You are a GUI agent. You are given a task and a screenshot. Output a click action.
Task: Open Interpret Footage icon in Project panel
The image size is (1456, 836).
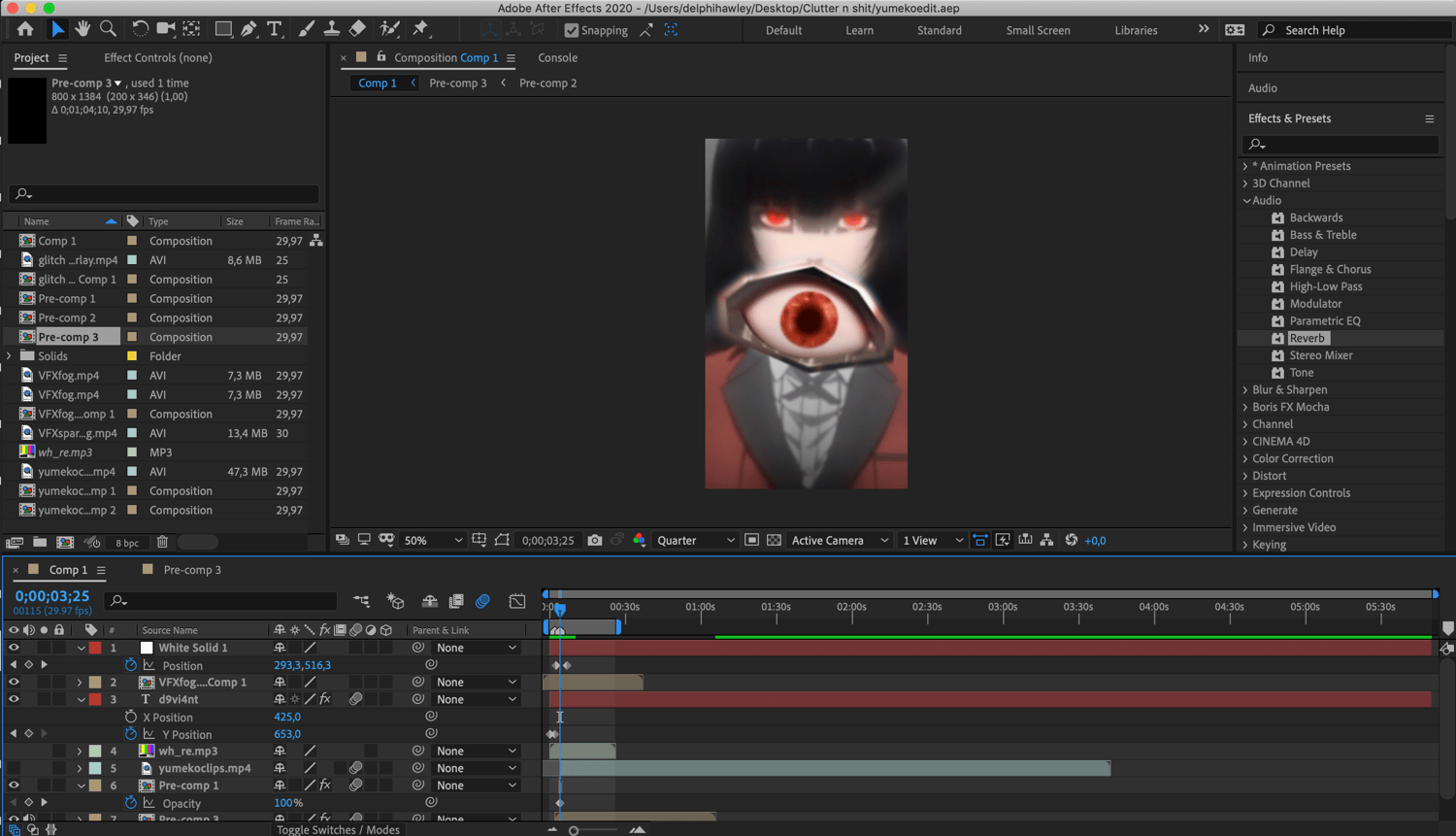[x=15, y=542]
